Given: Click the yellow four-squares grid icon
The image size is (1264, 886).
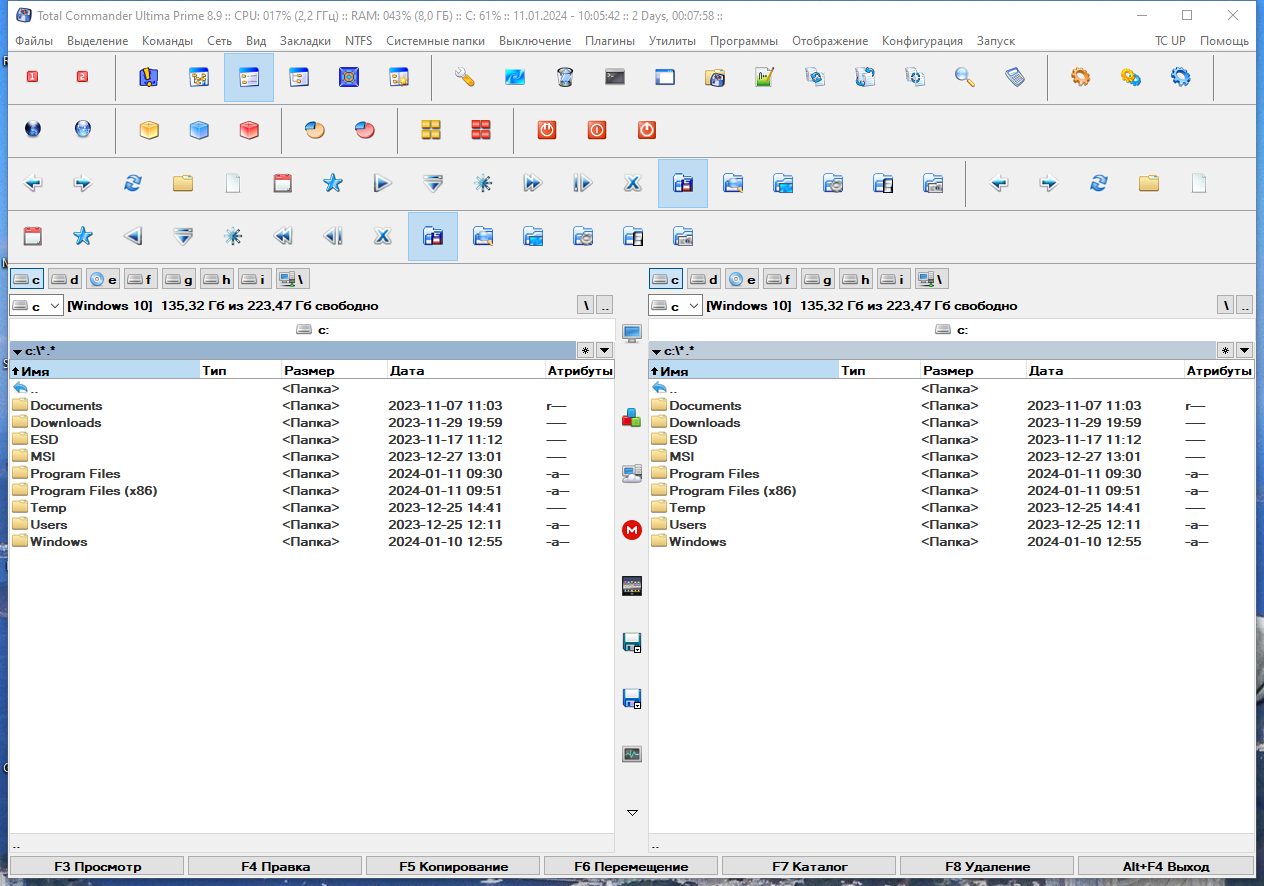Looking at the screenshot, I should point(431,129).
